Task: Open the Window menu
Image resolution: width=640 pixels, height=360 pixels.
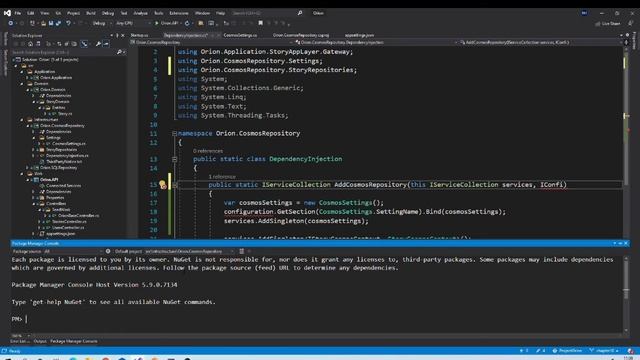Action: tap(202, 13)
